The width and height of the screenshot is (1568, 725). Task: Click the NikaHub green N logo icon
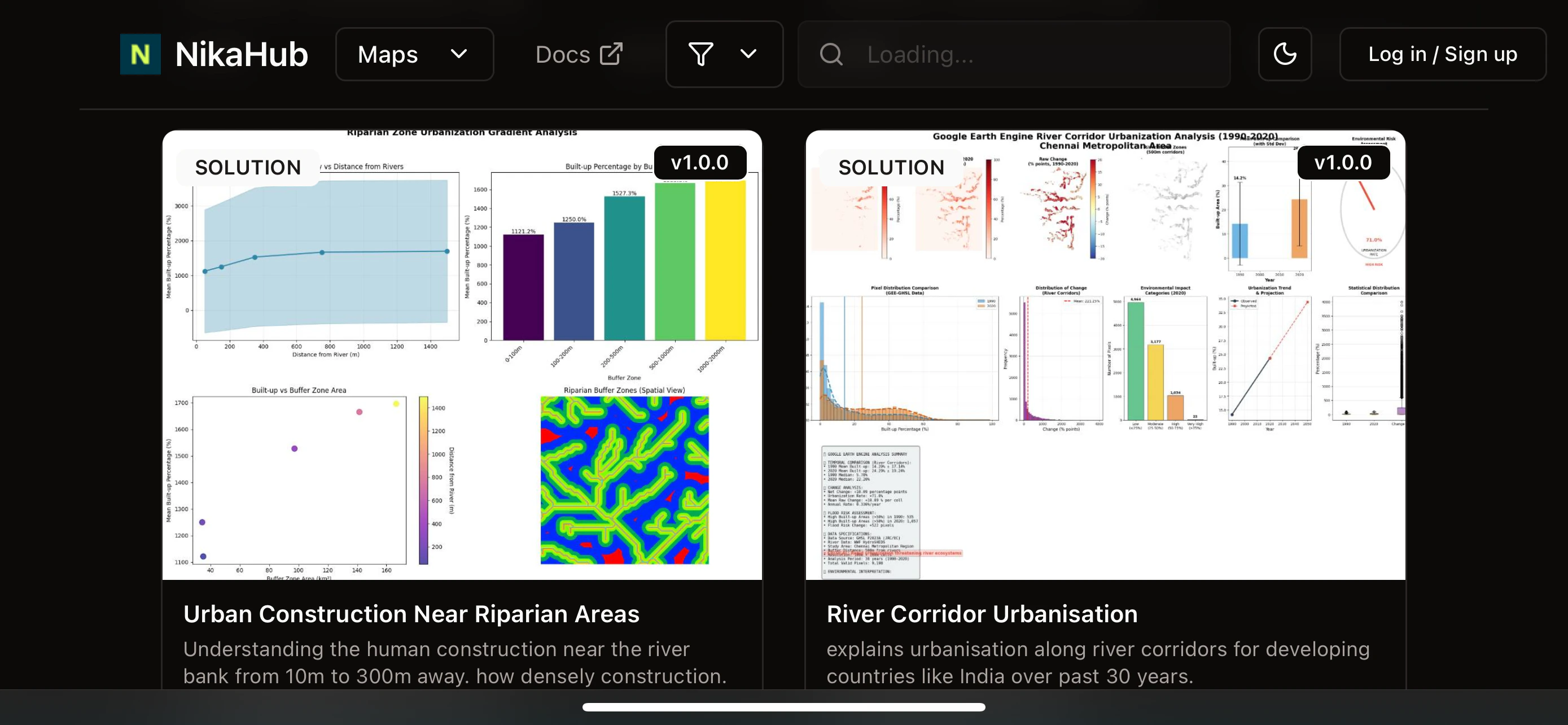coord(140,54)
